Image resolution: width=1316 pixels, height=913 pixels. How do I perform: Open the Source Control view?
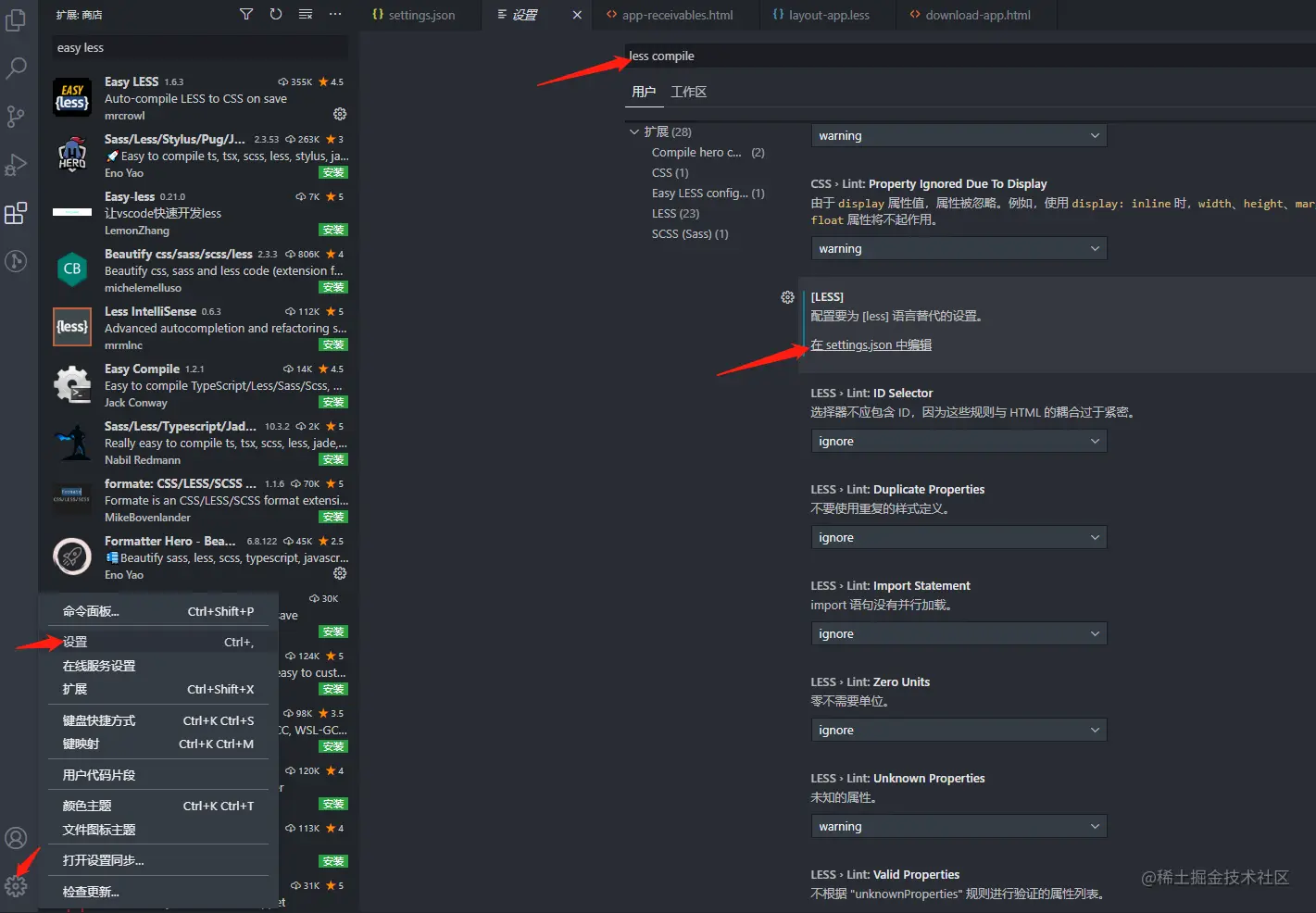[16, 117]
